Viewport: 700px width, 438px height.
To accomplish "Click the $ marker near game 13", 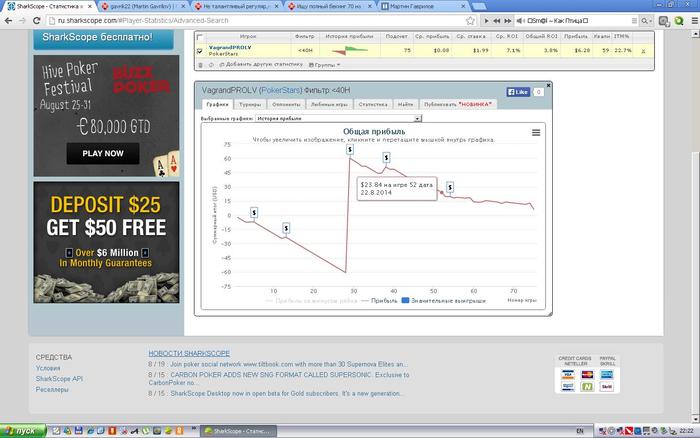I will (x=286, y=229).
